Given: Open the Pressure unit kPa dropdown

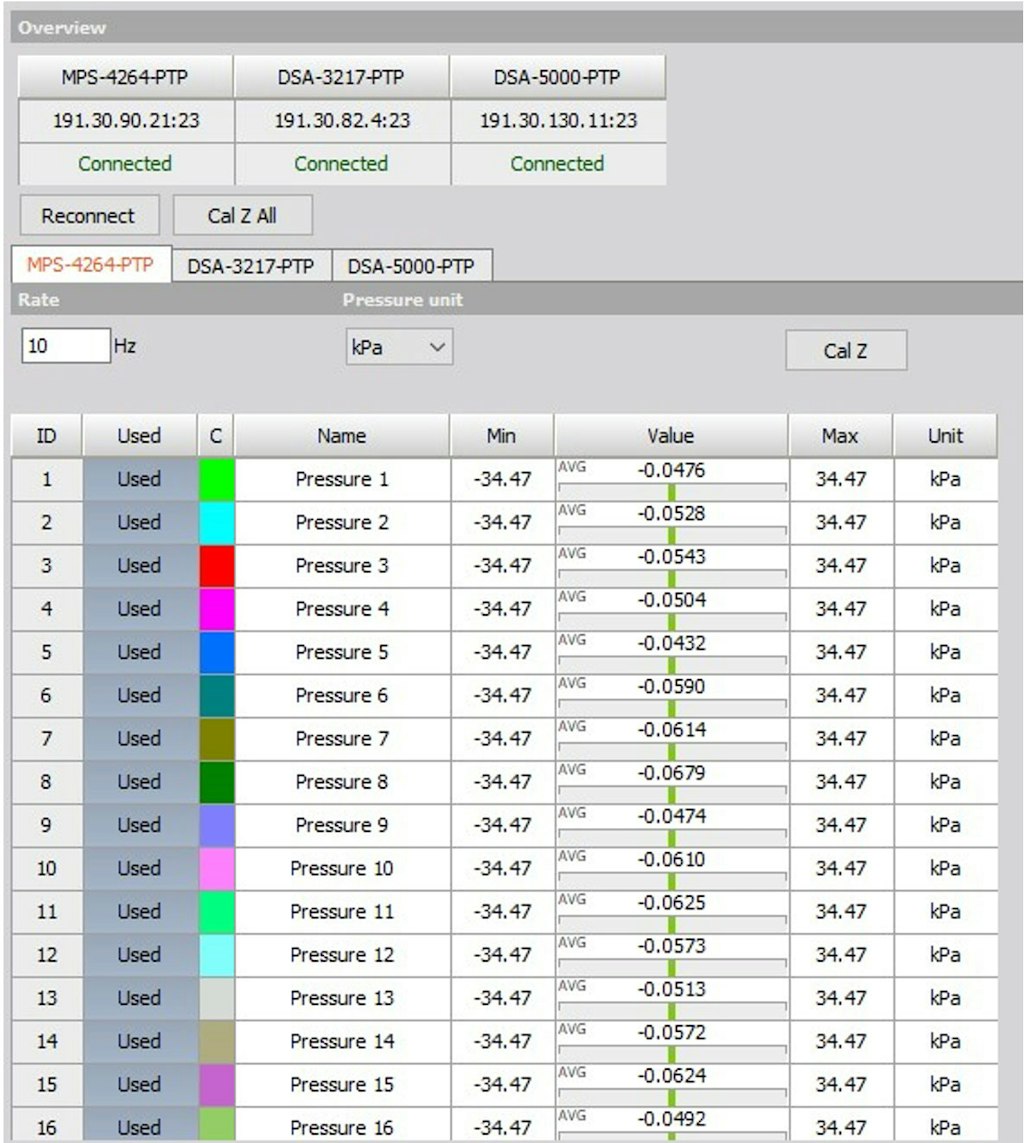Looking at the screenshot, I should point(399,347).
